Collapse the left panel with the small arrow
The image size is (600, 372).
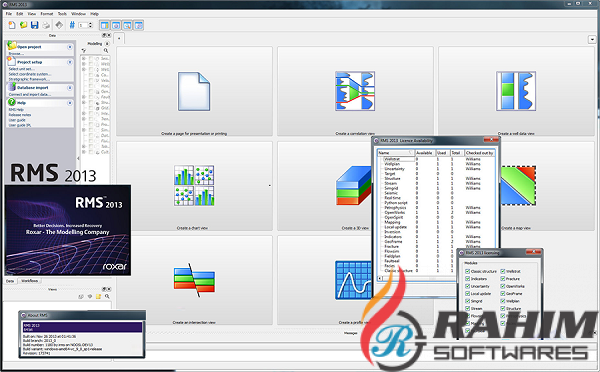pyautogui.click(x=78, y=158)
